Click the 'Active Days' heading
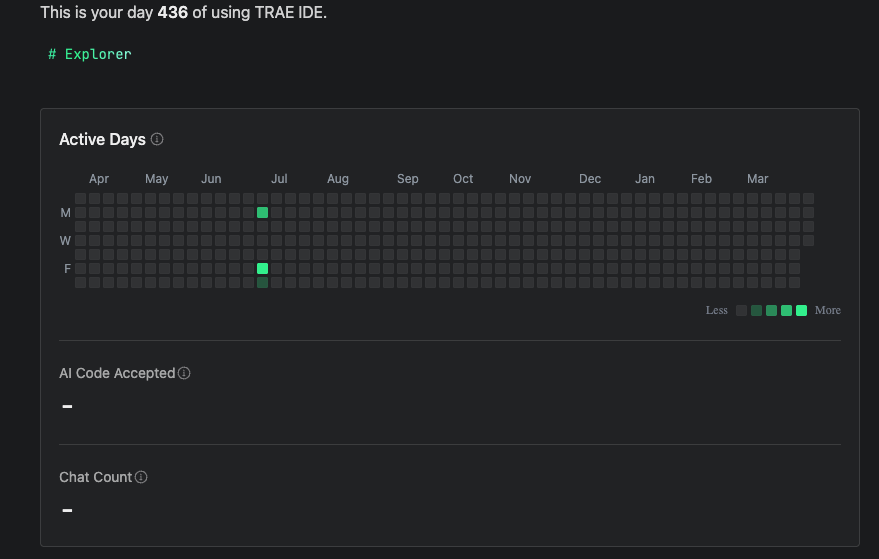879x559 pixels. coord(103,139)
